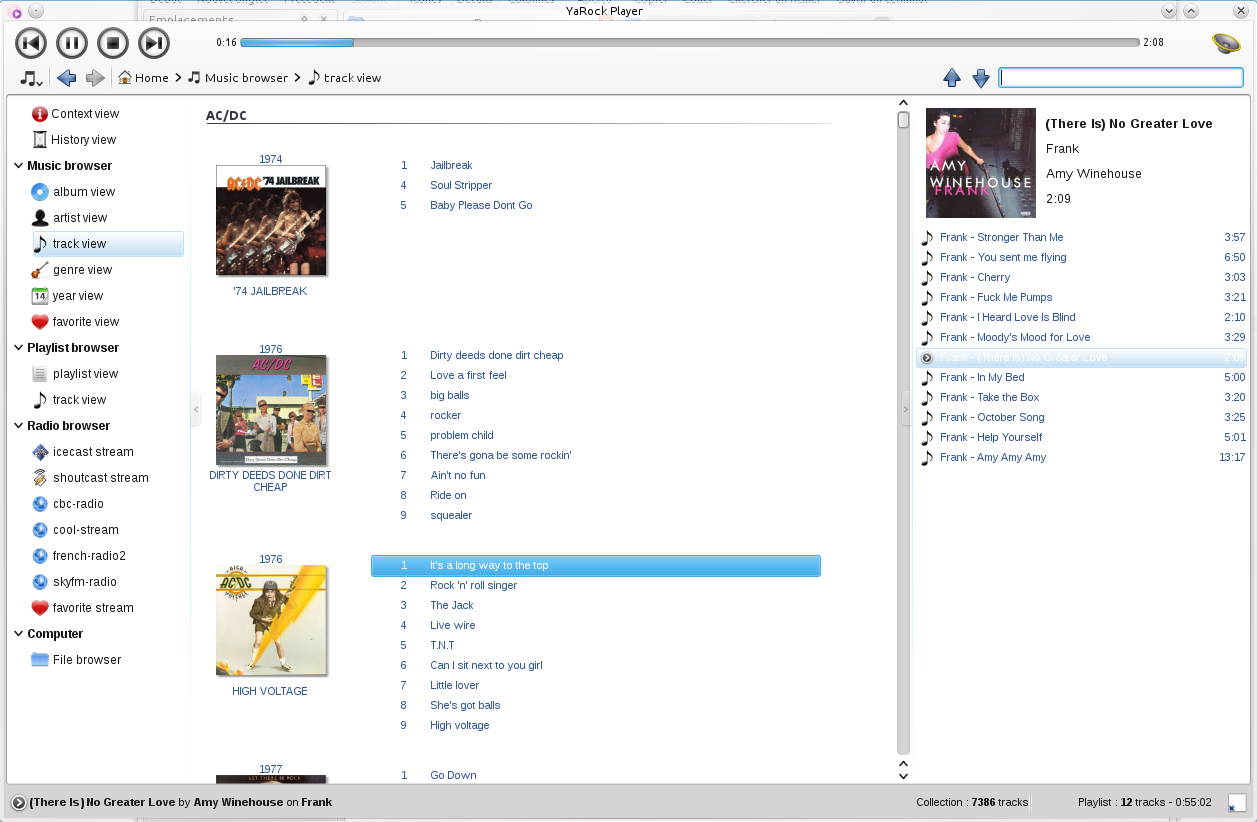The image size is (1257, 822).
Task: Select the '74 Jailbreak album cover
Action: coord(271,220)
